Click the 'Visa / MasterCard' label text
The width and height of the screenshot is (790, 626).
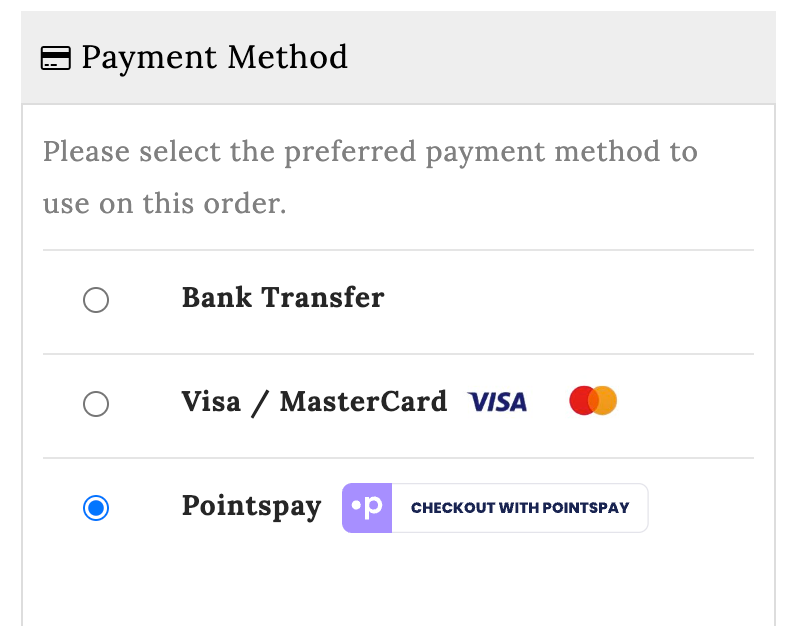pos(314,402)
